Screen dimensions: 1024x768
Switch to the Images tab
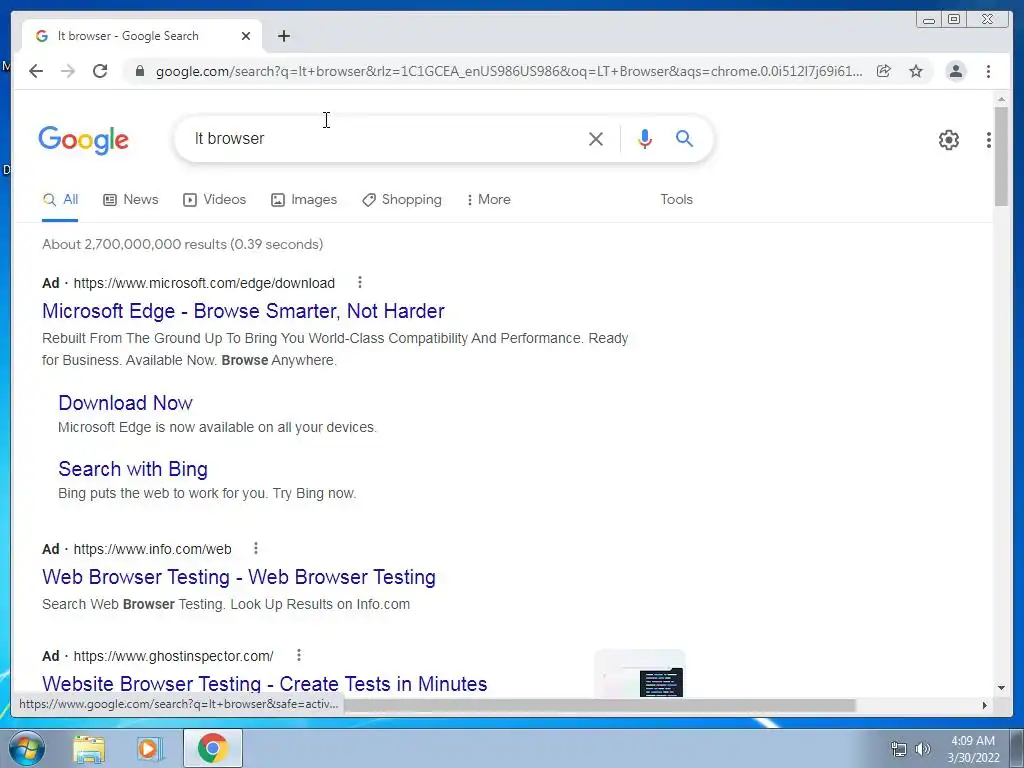304,200
